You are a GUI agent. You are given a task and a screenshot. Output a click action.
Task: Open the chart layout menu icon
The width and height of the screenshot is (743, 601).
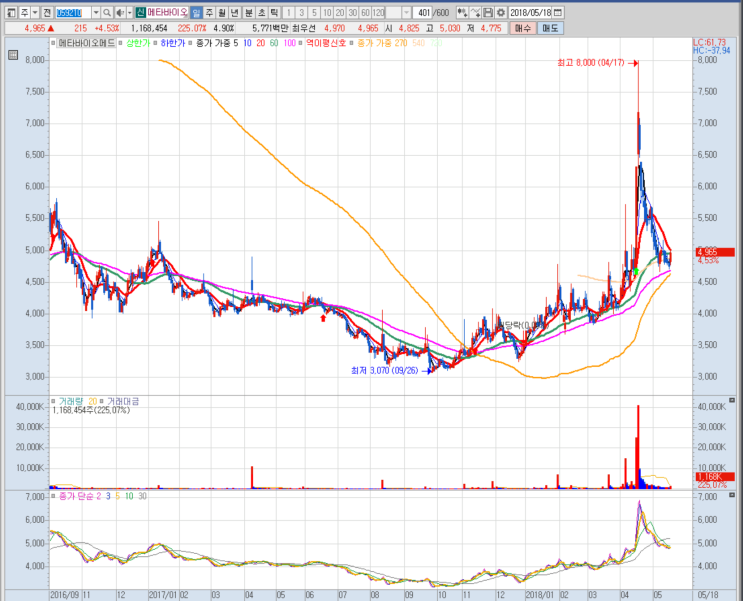point(11,13)
